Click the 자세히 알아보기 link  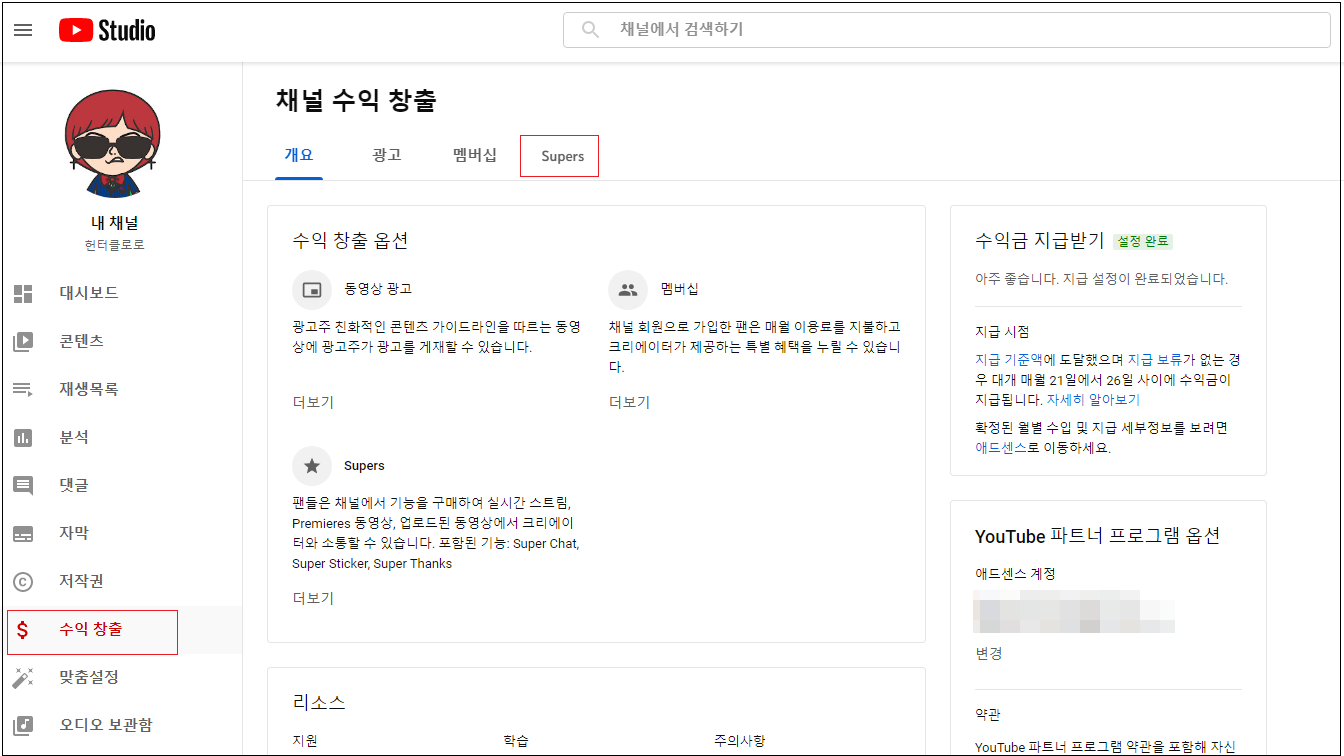[x=1093, y=399]
